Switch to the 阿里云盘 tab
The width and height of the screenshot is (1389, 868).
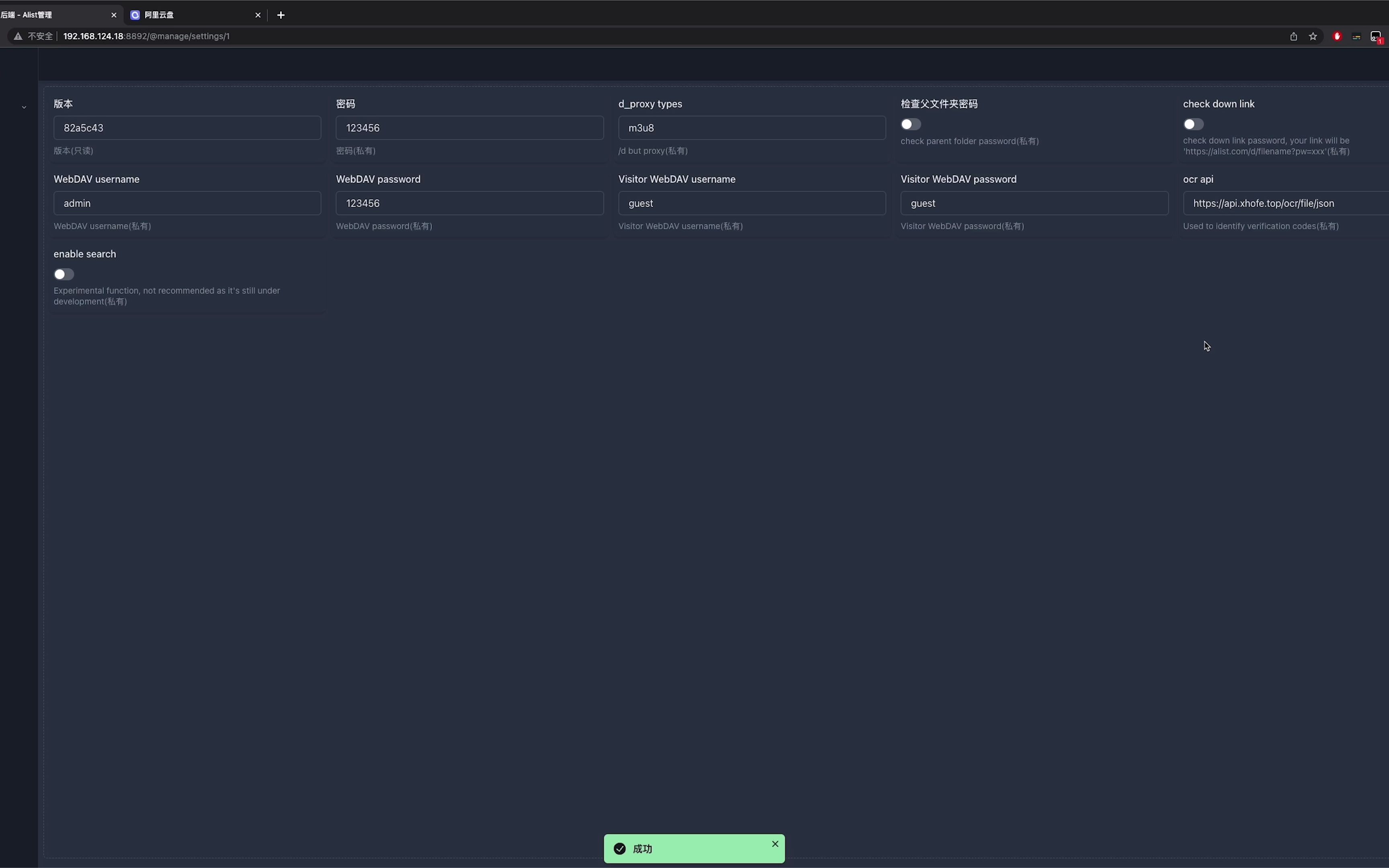tap(195, 15)
